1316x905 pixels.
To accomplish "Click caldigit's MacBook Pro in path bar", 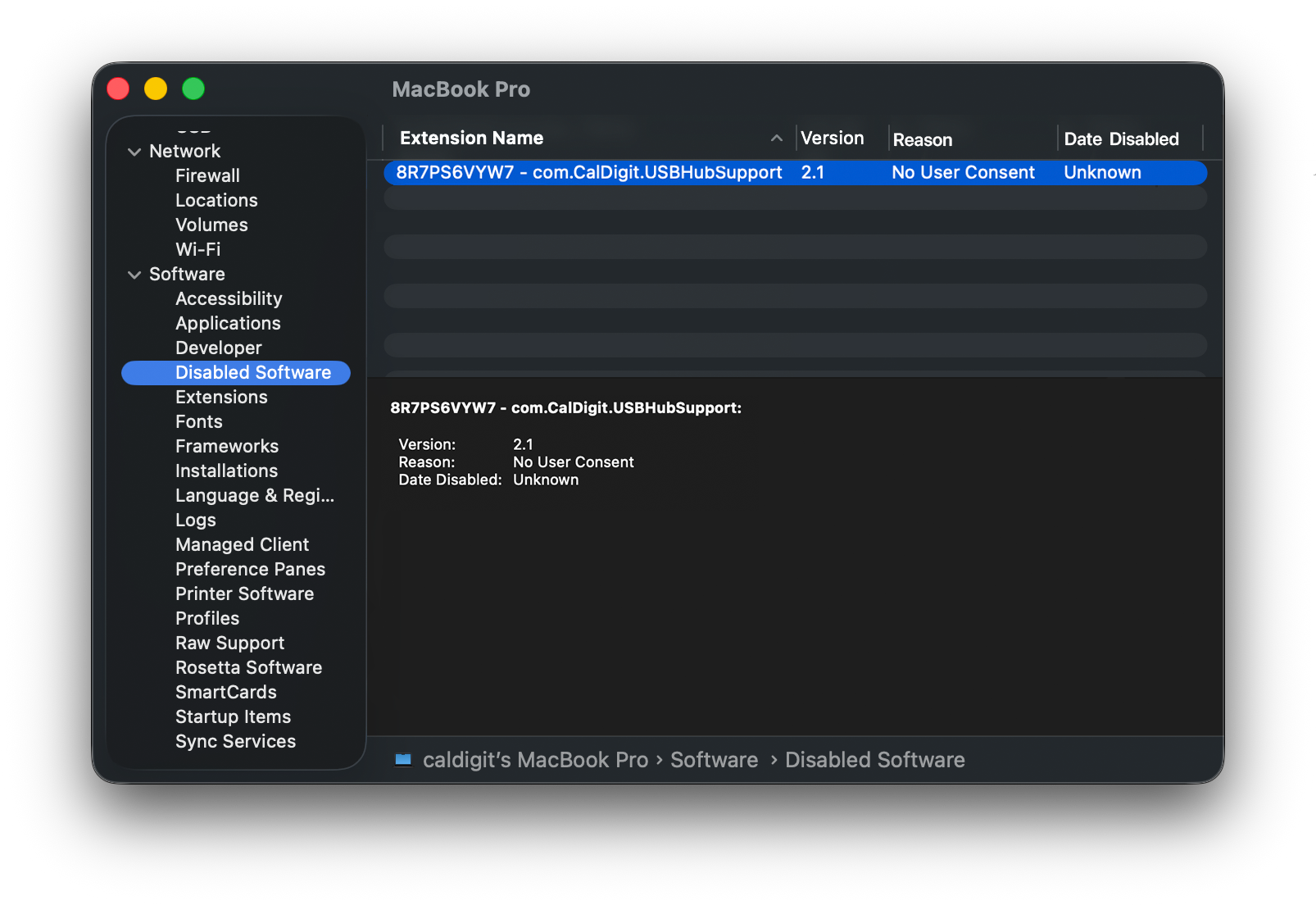I will (535, 760).
